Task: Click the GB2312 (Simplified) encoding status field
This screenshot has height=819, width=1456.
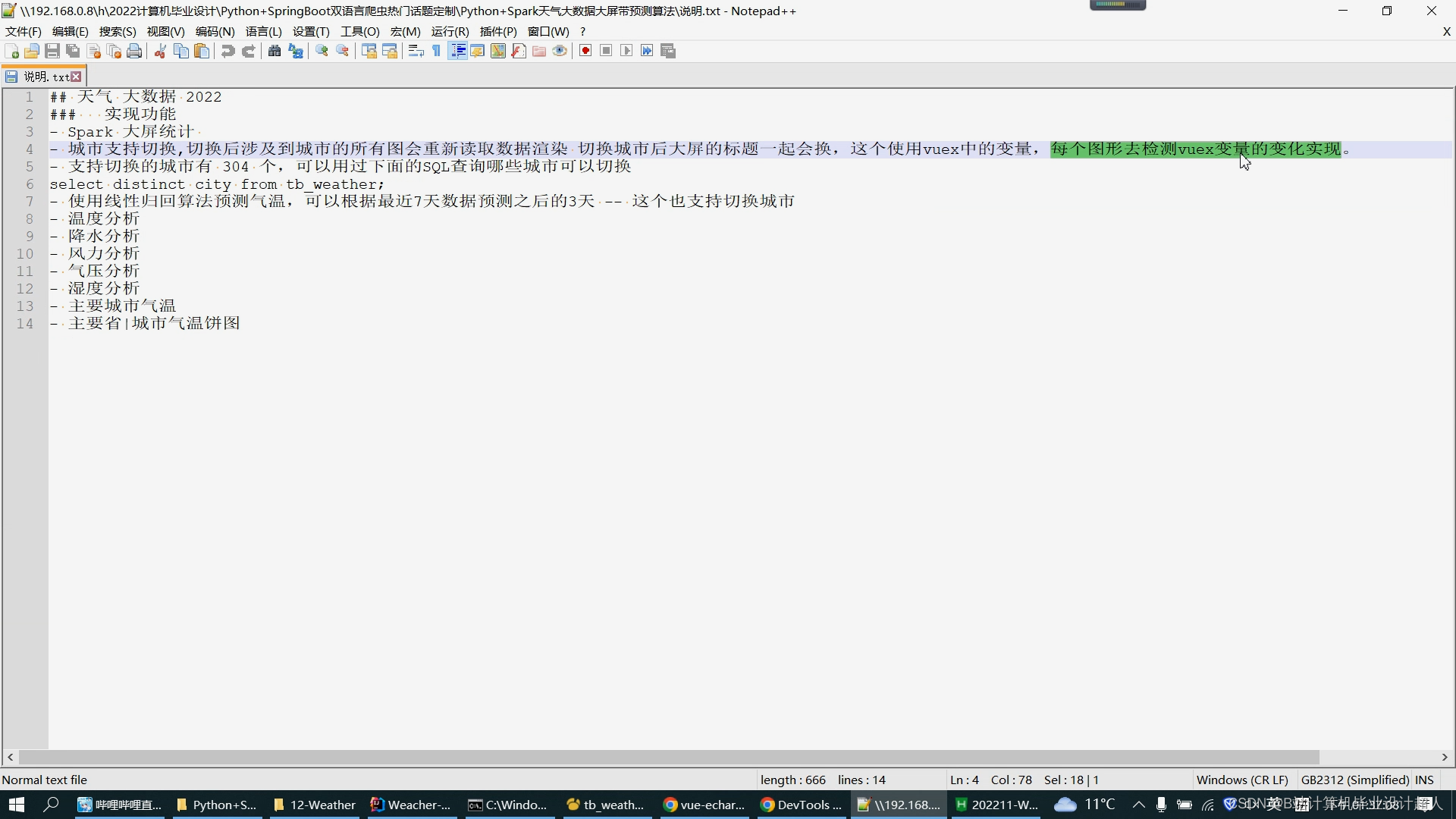Action: [x=1354, y=780]
